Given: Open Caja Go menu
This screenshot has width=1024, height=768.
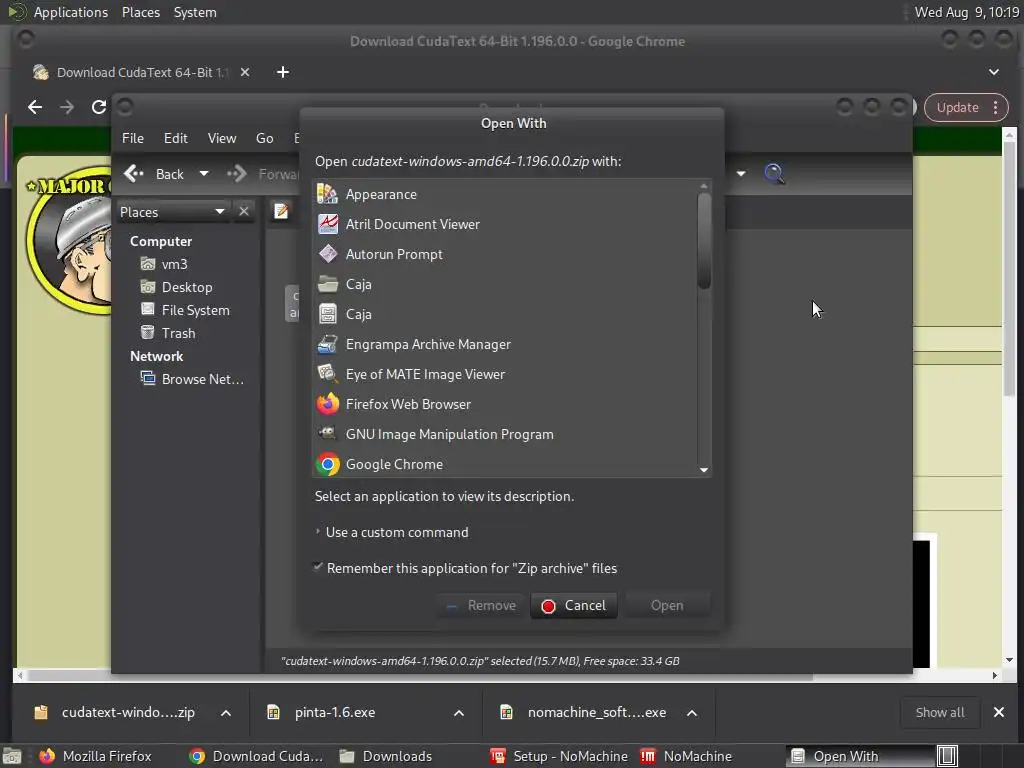Looking at the screenshot, I should pos(264,138).
